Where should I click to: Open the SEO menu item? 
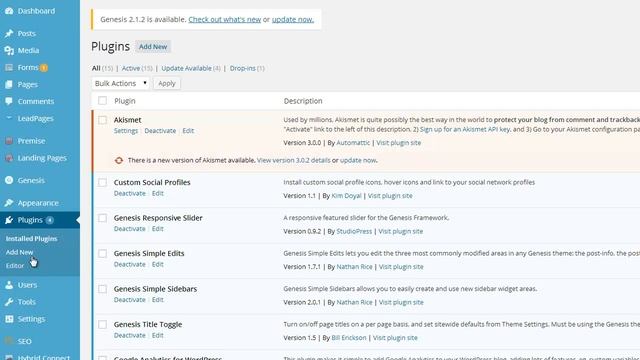24,341
